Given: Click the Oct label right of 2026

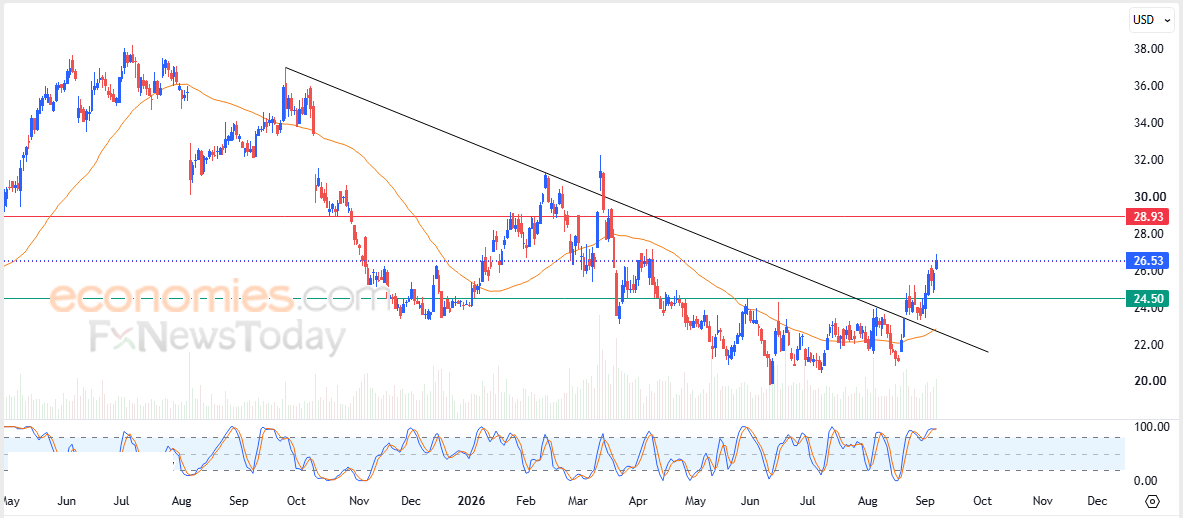Looking at the screenshot, I should pyautogui.click(x=982, y=501).
